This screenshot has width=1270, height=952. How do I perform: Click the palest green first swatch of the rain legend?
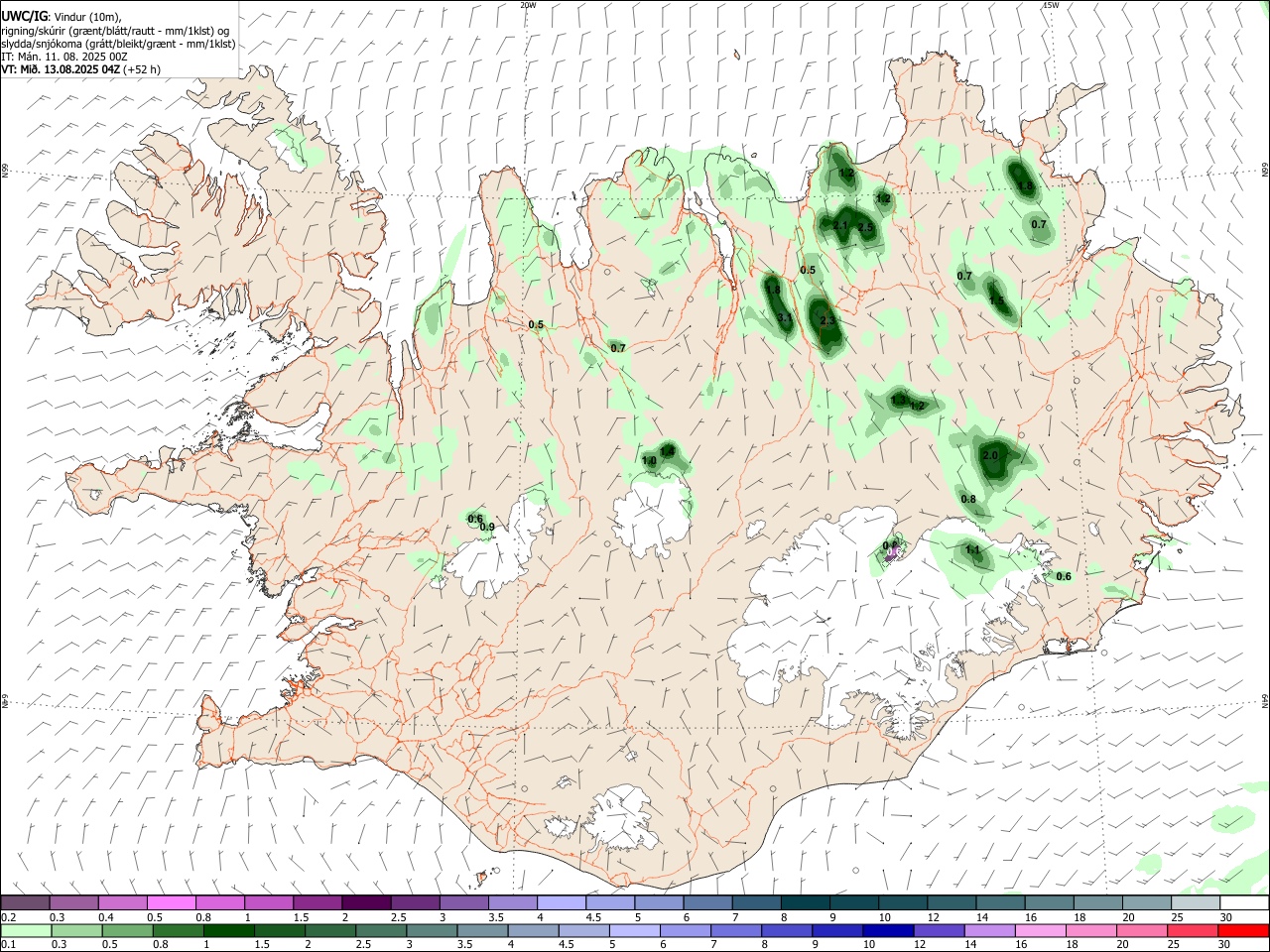point(26,930)
